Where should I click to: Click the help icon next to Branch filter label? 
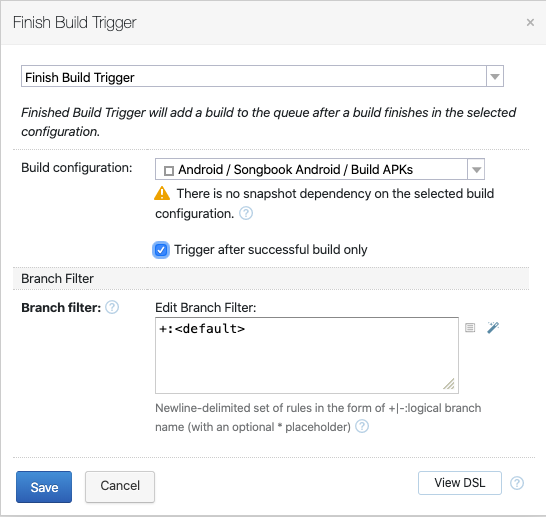pos(112,307)
